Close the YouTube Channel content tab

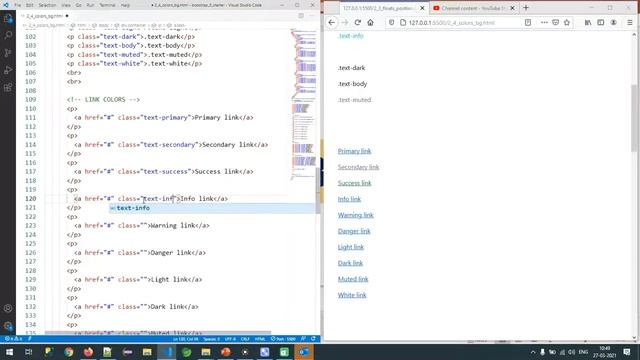click(x=512, y=8)
